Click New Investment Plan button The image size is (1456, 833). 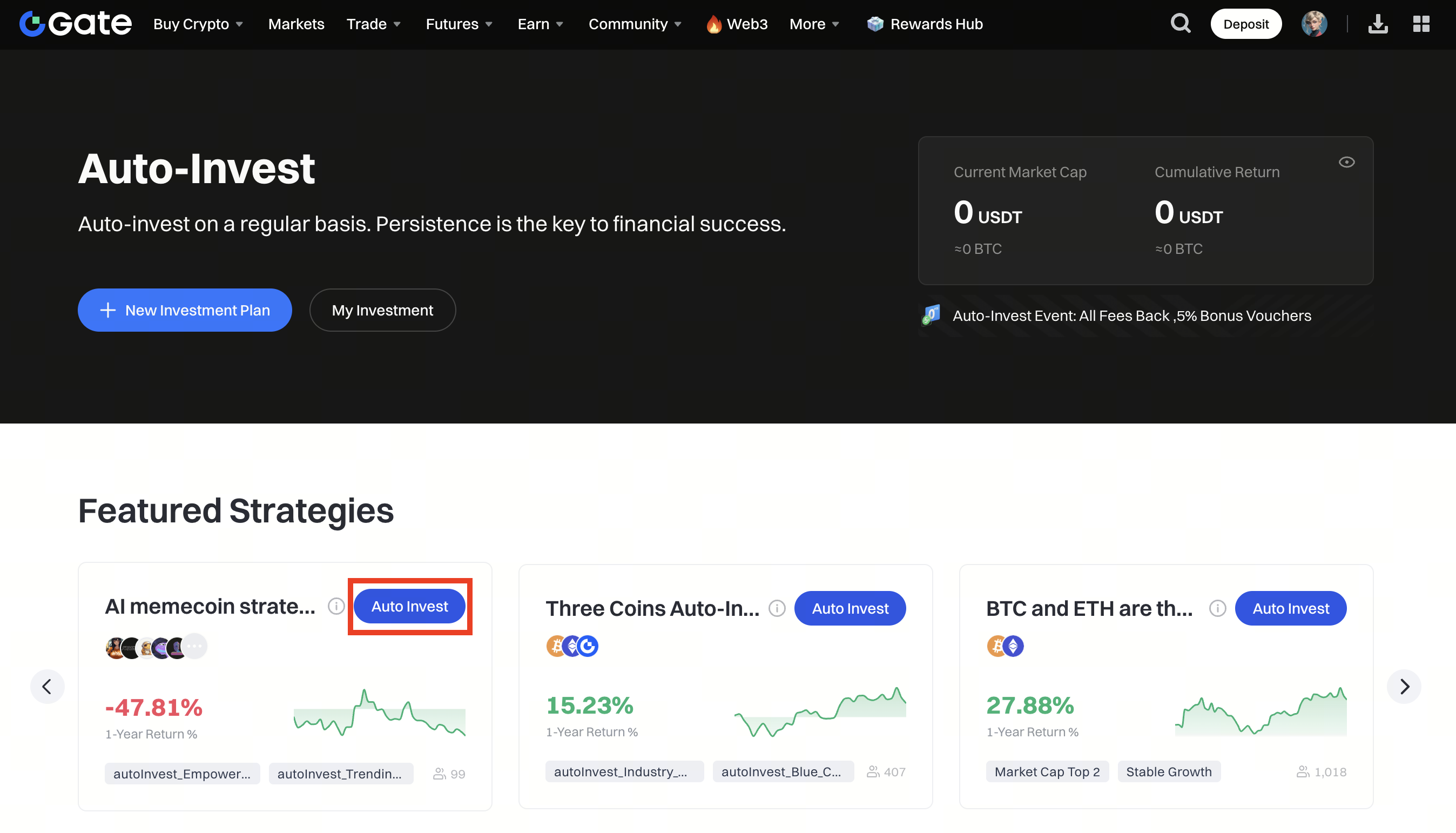pos(185,310)
